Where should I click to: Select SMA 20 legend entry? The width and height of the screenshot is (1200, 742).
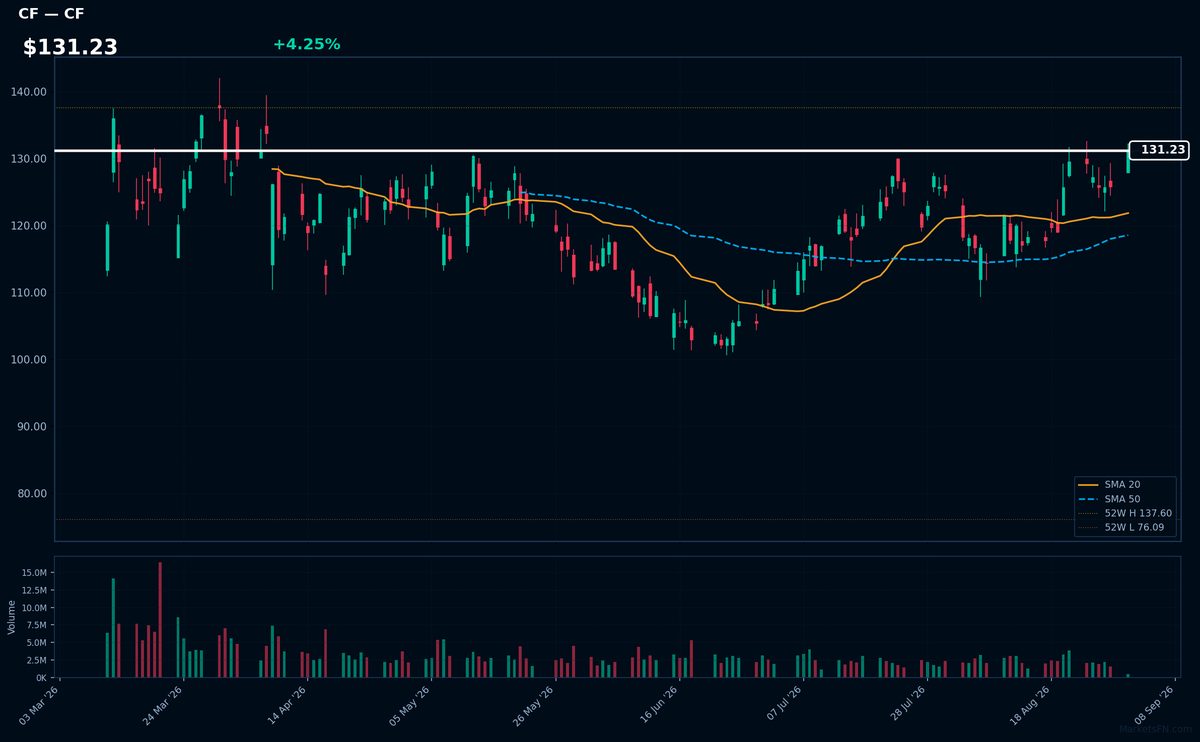click(x=1122, y=484)
